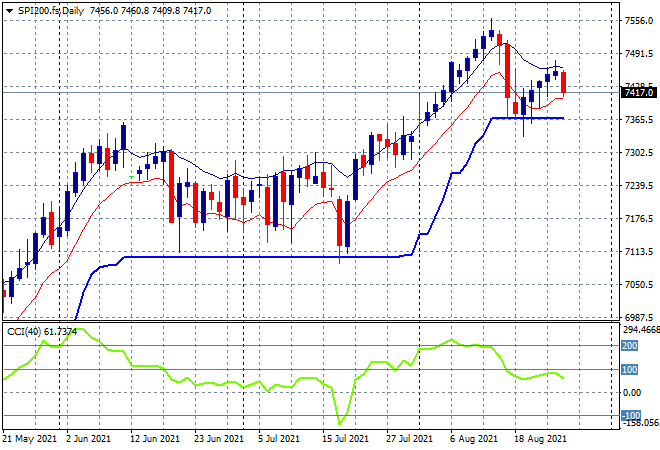Click the current price label 7417.0
This screenshot has width=660, height=450.
639,93
